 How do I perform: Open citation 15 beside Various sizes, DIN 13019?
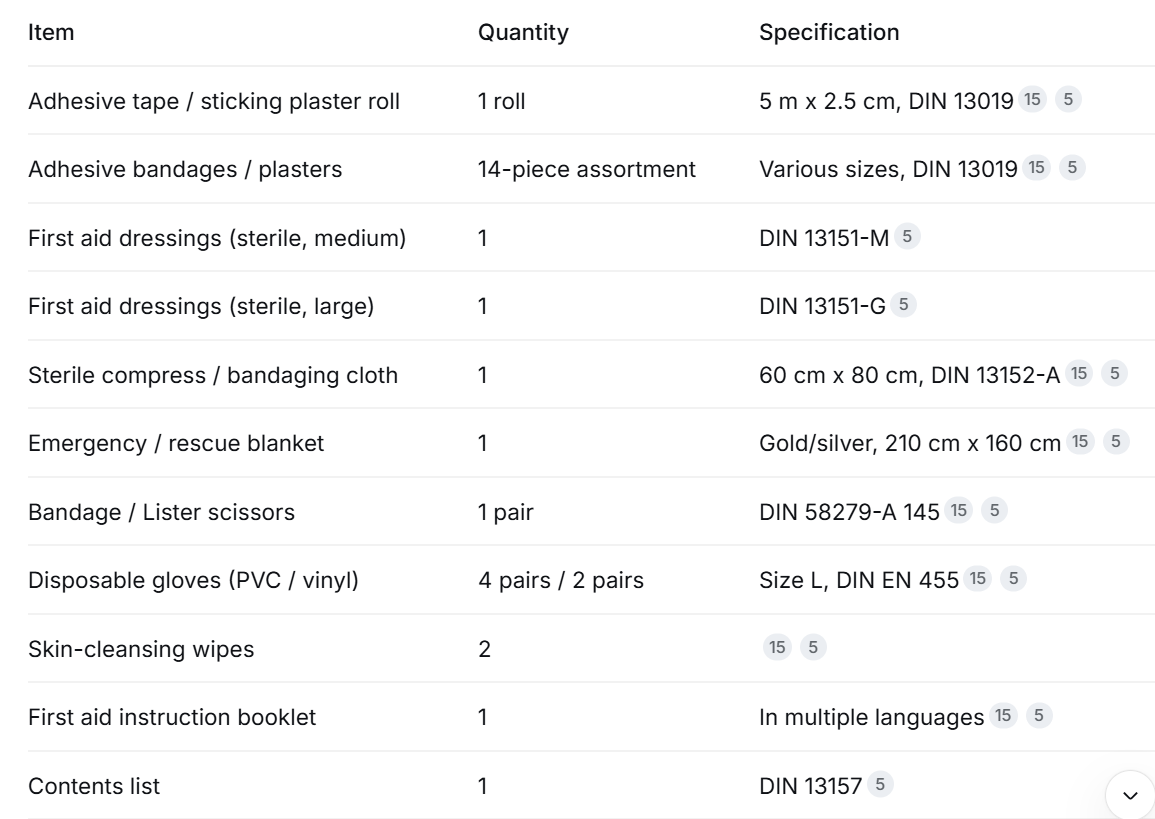[x=1036, y=168]
